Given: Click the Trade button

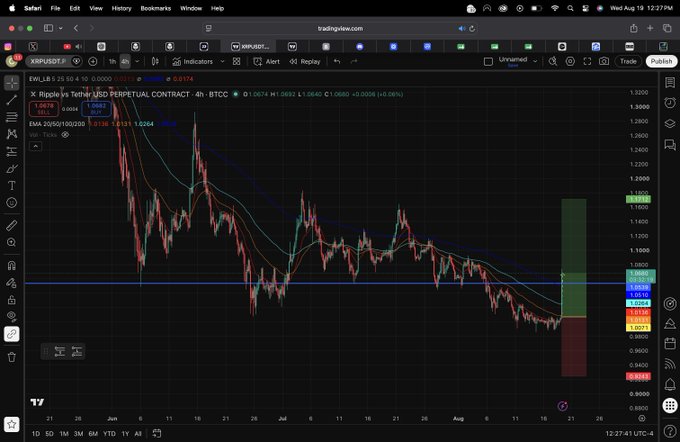Looking at the screenshot, I should [628, 62].
